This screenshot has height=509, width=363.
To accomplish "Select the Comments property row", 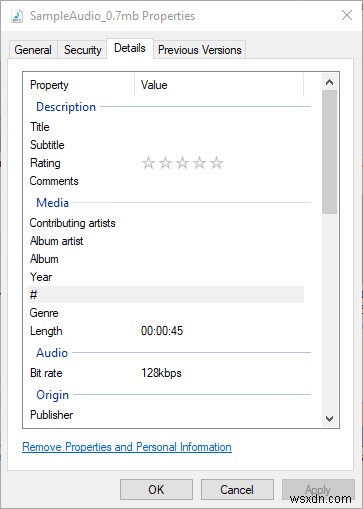I will pyautogui.click(x=166, y=181).
